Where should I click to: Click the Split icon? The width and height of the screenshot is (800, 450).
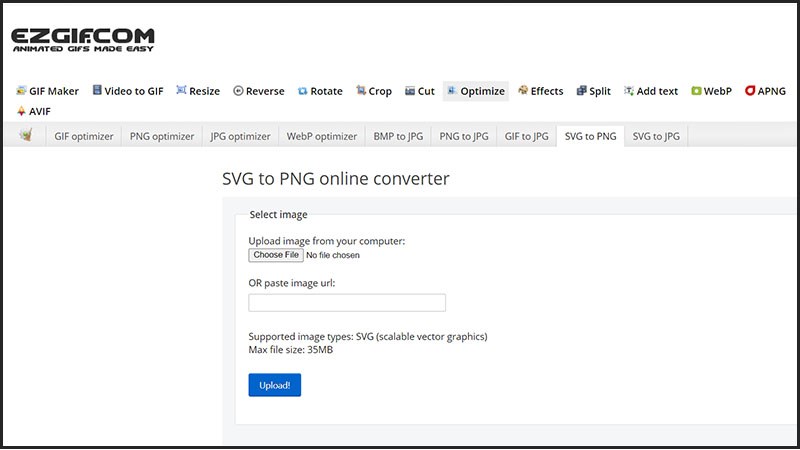tap(581, 91)
